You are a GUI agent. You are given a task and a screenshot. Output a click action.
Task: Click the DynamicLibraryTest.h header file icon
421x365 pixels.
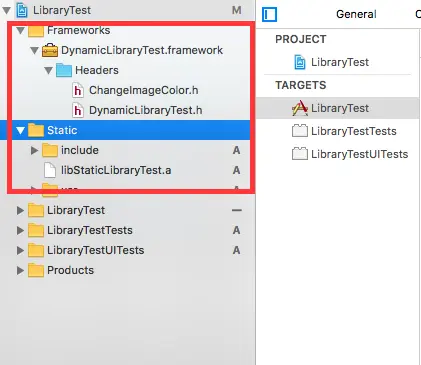78,110
